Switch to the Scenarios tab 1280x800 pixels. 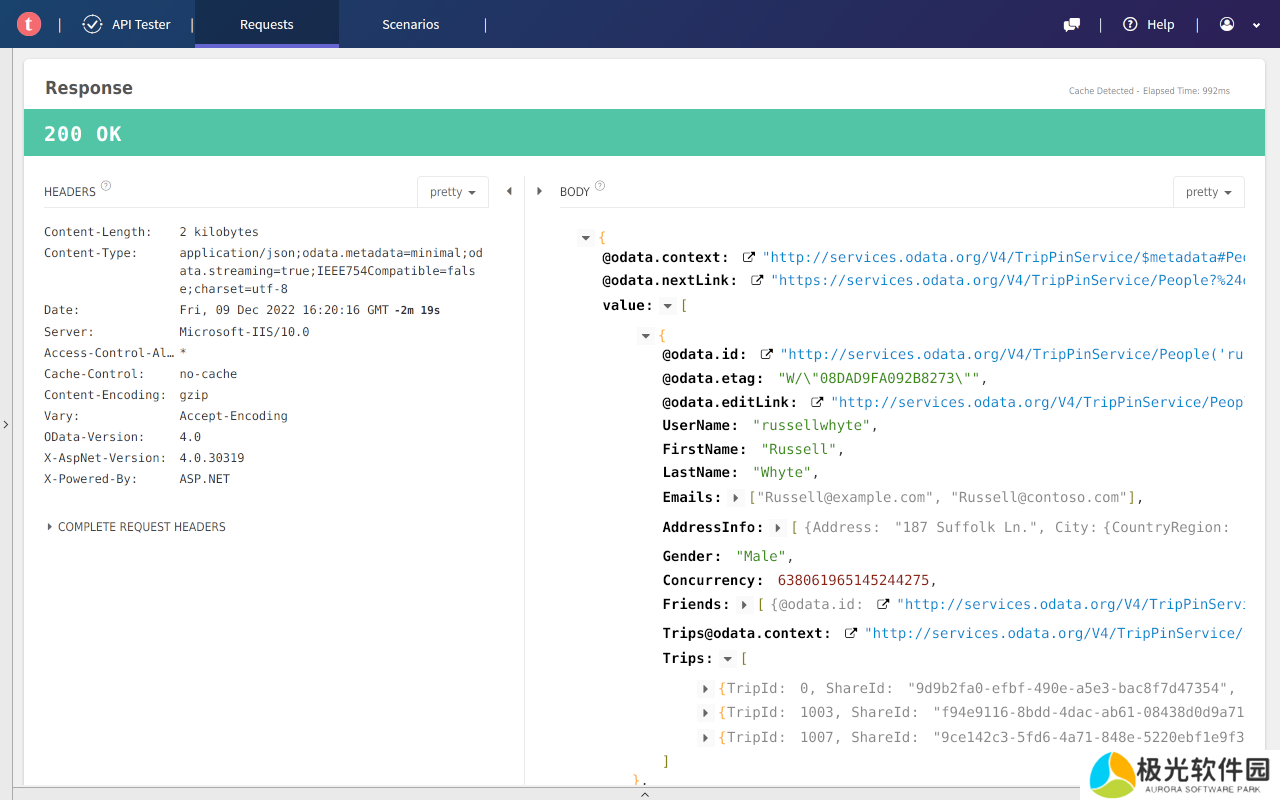(410, 24)
